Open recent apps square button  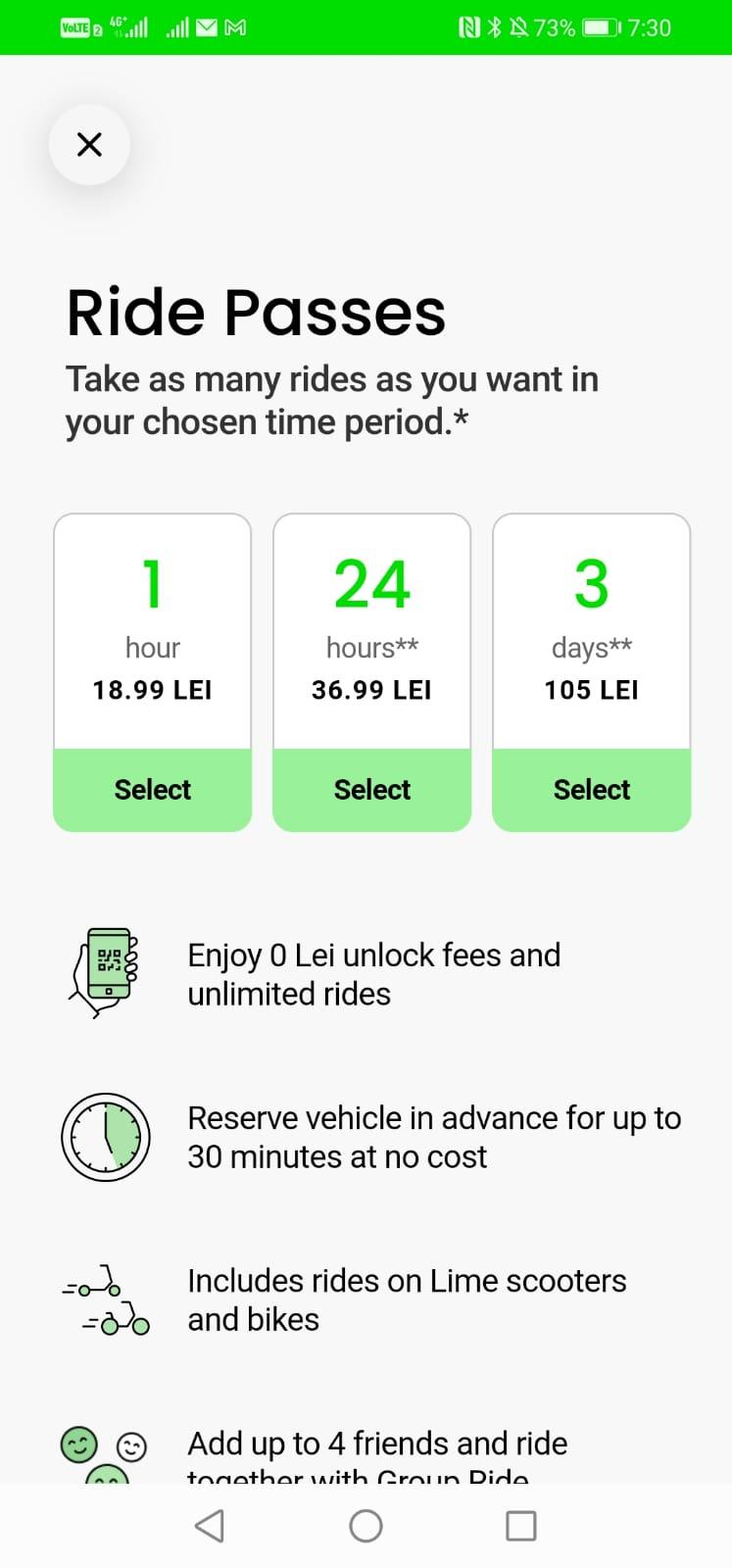(520, 1526)
